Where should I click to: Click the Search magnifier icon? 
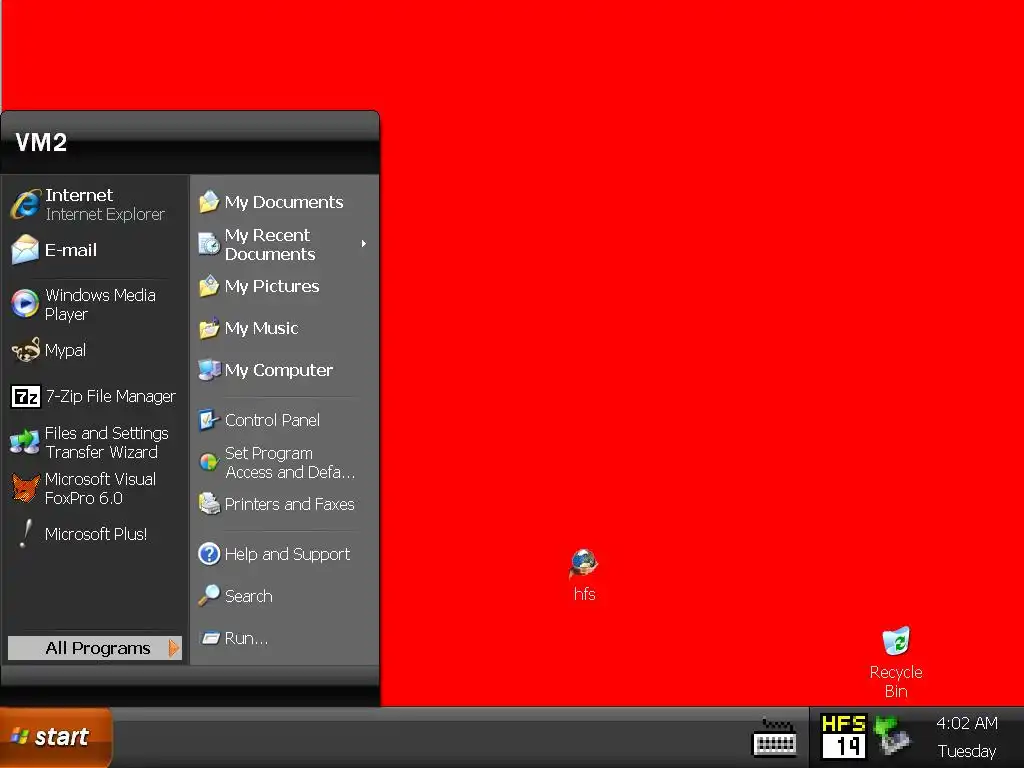click(x=209, y=596)
